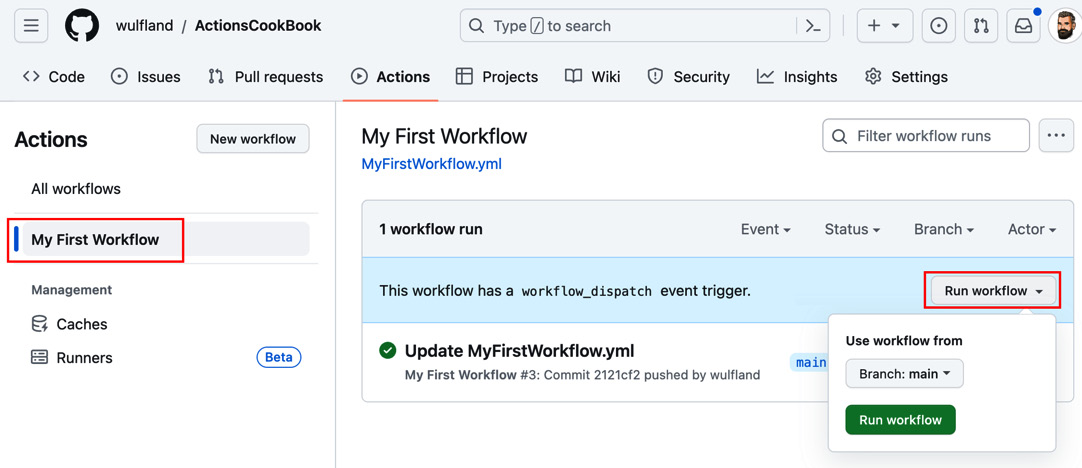Open the MyFirstWorkflow.yml link

[431, 165]
